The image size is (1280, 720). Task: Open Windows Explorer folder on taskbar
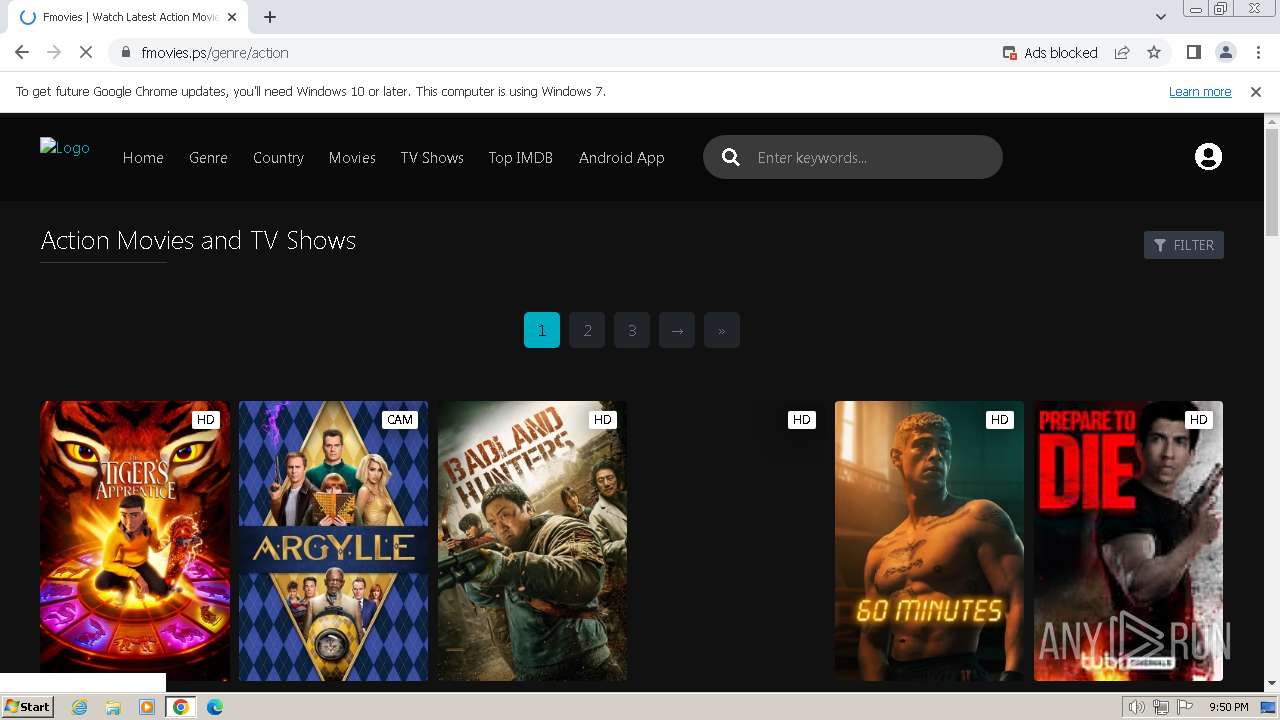click(x=113, y=707)
